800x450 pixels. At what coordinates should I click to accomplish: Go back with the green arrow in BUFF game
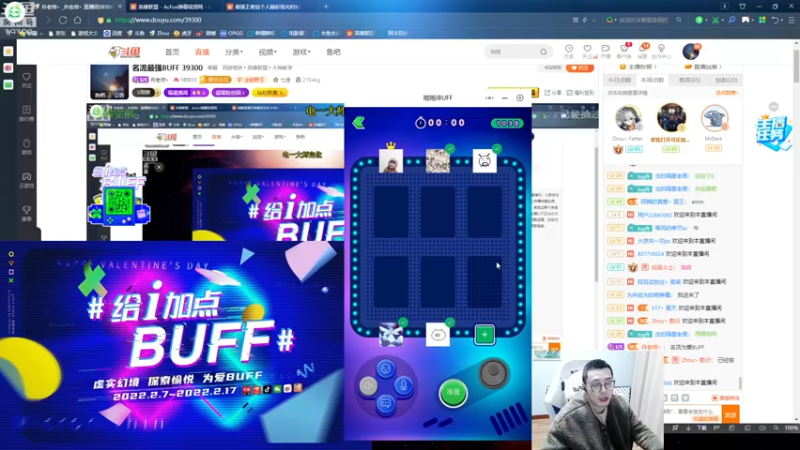point(359,122)
